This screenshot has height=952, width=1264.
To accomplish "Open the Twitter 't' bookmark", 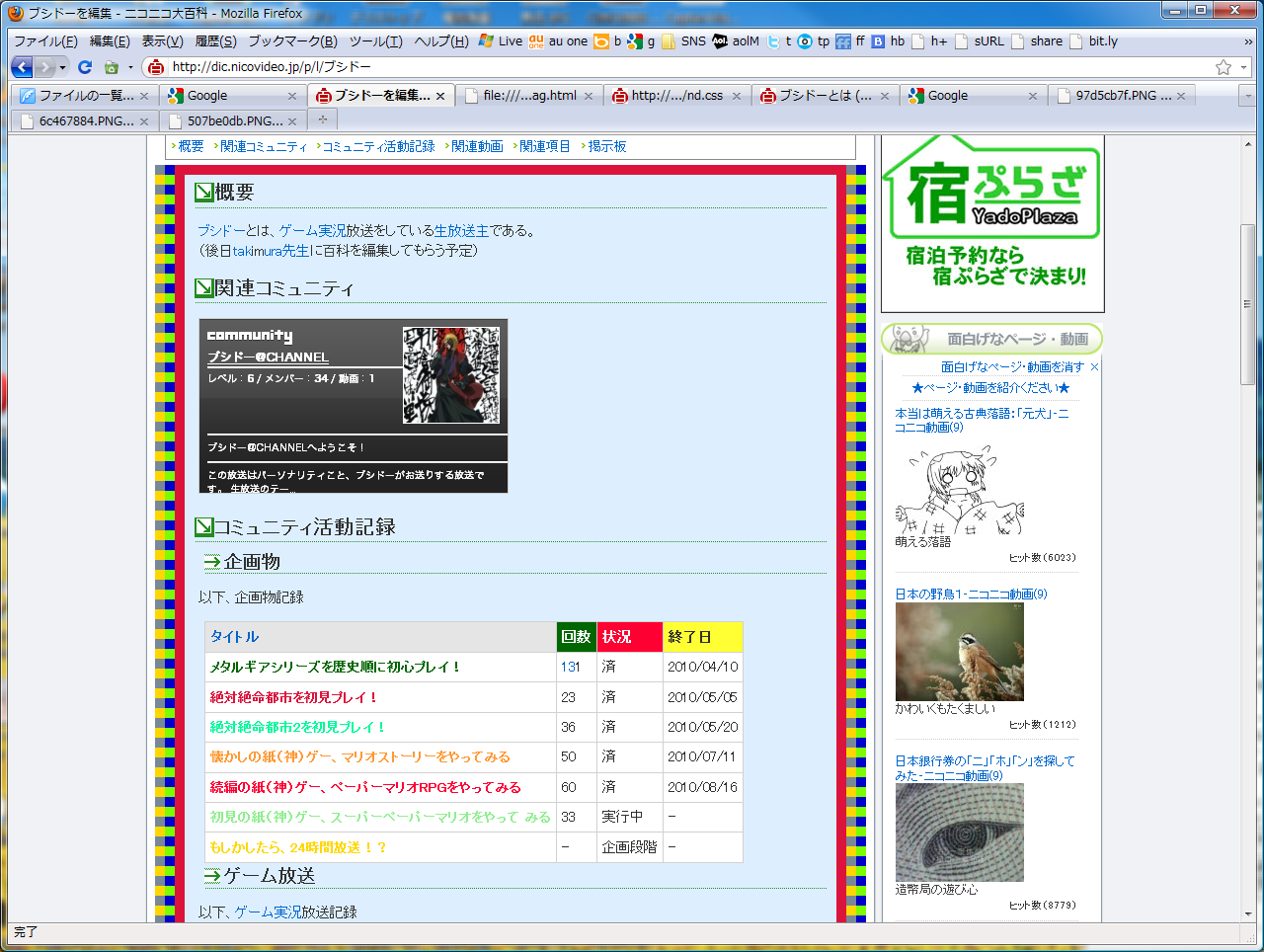I will click(x=779, y=41).
